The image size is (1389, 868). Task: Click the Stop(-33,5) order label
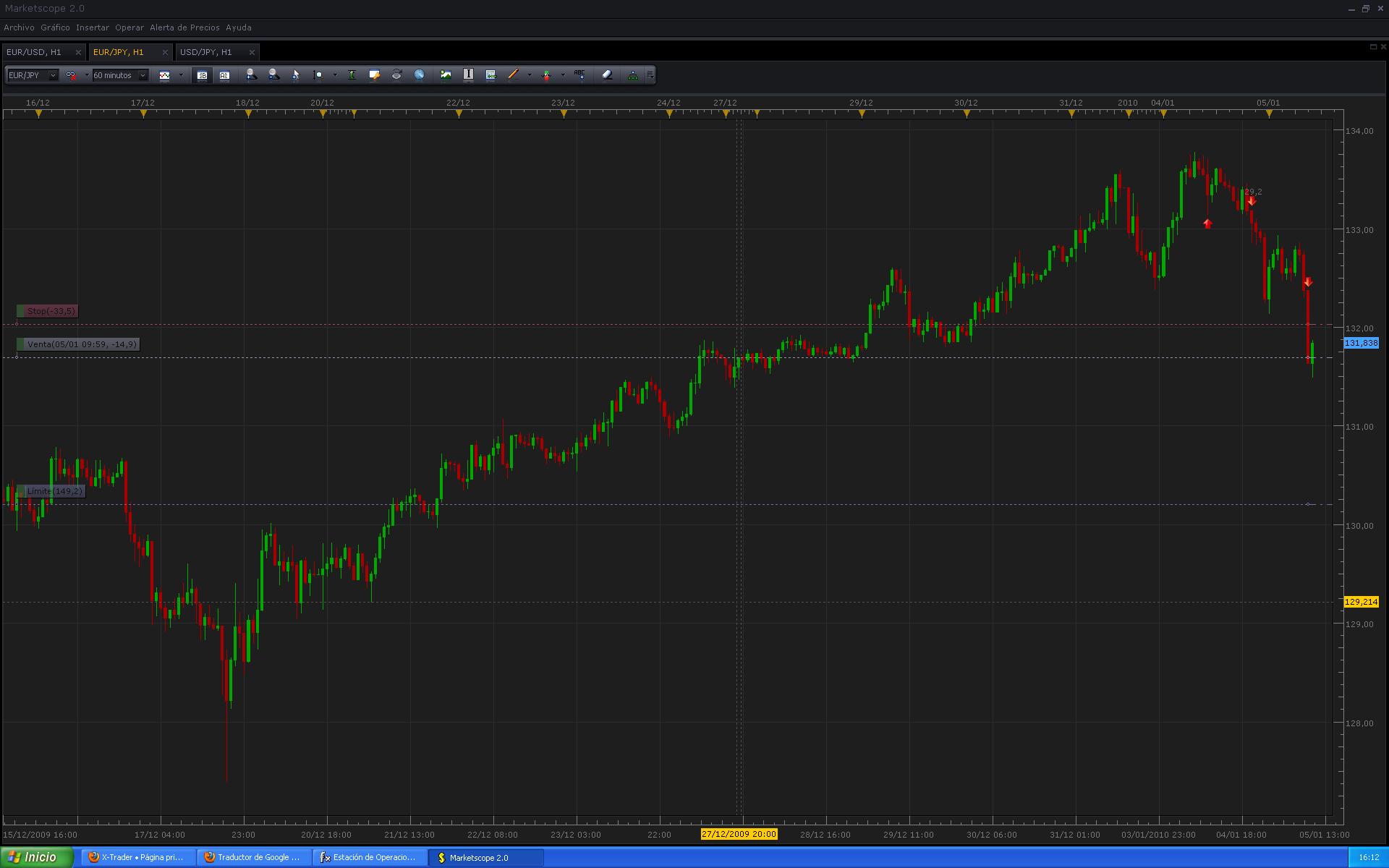coord(50,311)
